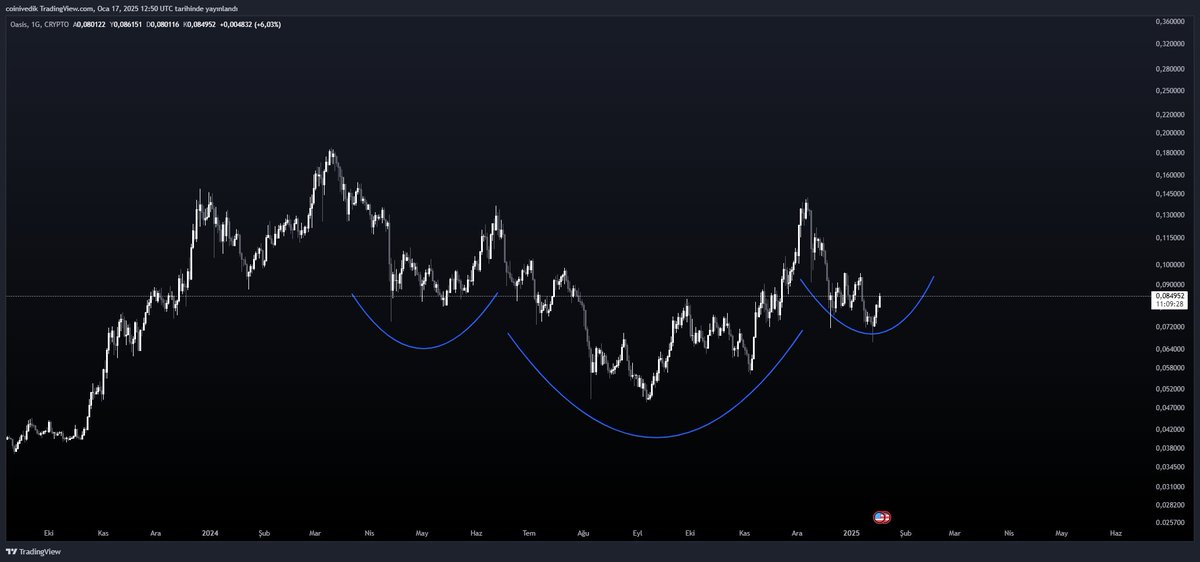Click the 0,042000 price axis label
The width and height of the screenshot is (1200, 562).
click(x=1168, y=430)
